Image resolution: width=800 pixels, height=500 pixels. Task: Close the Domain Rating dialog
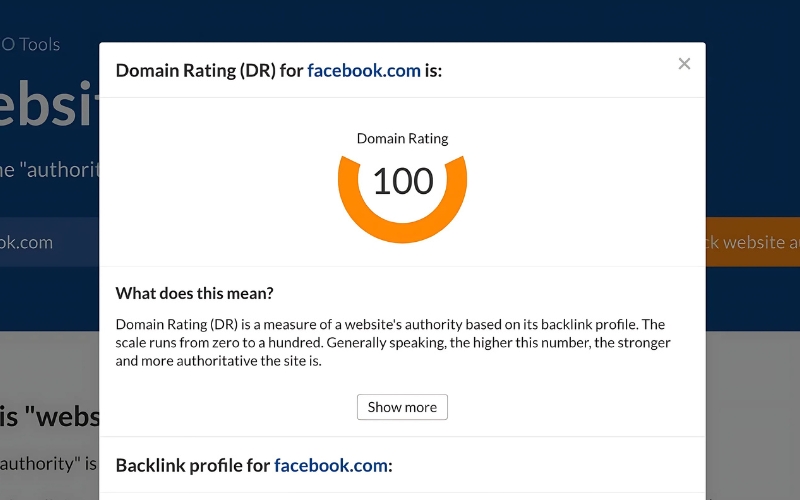pos(684,64)
